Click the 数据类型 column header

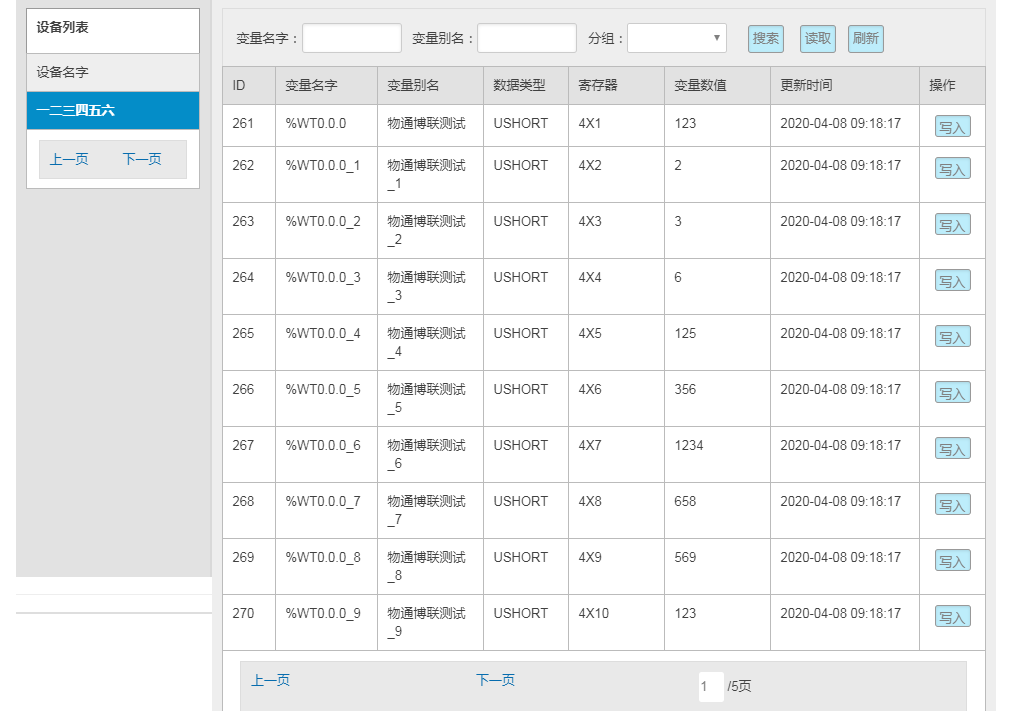pos(525,86)
